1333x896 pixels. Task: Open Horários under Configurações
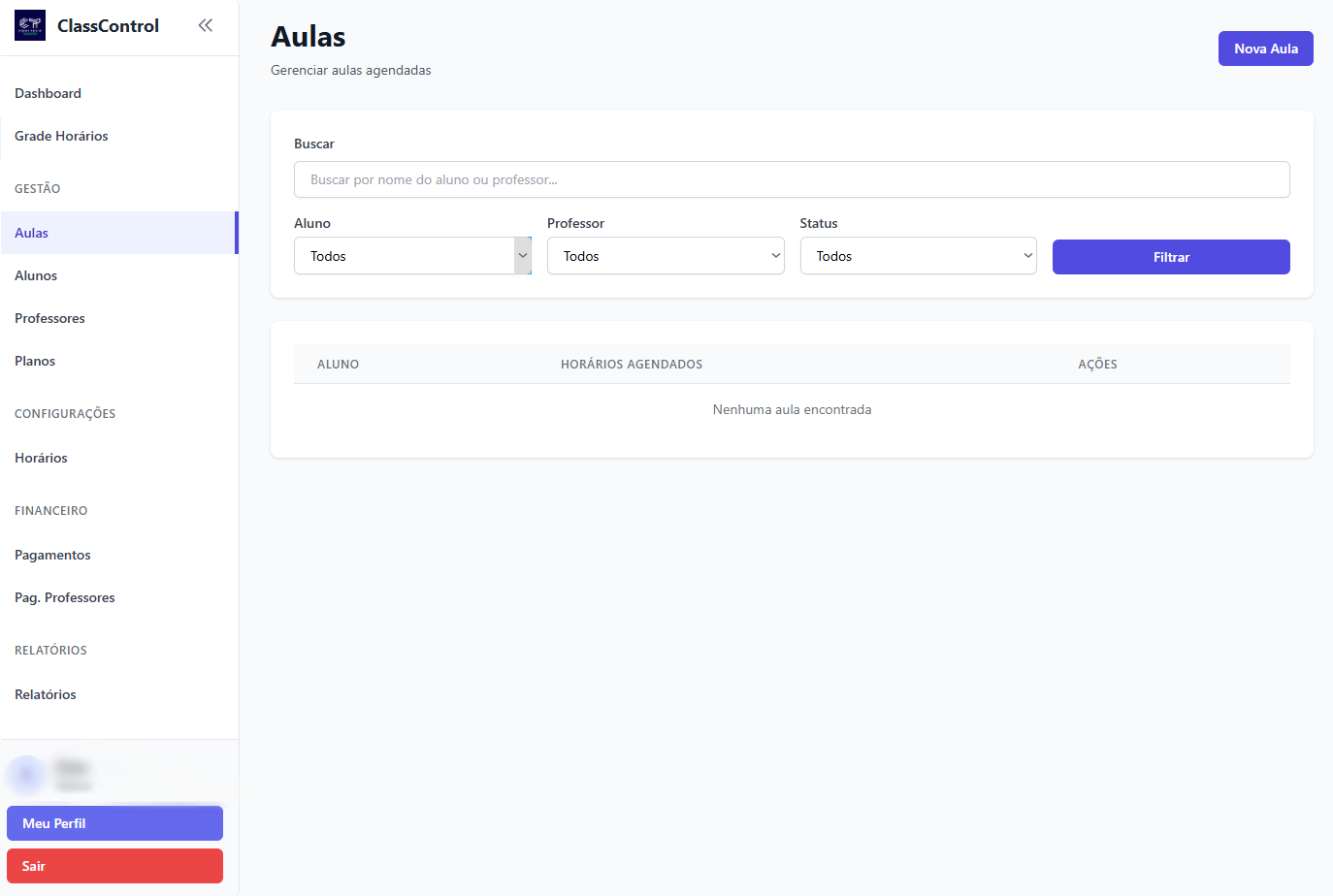click(41, 458)
